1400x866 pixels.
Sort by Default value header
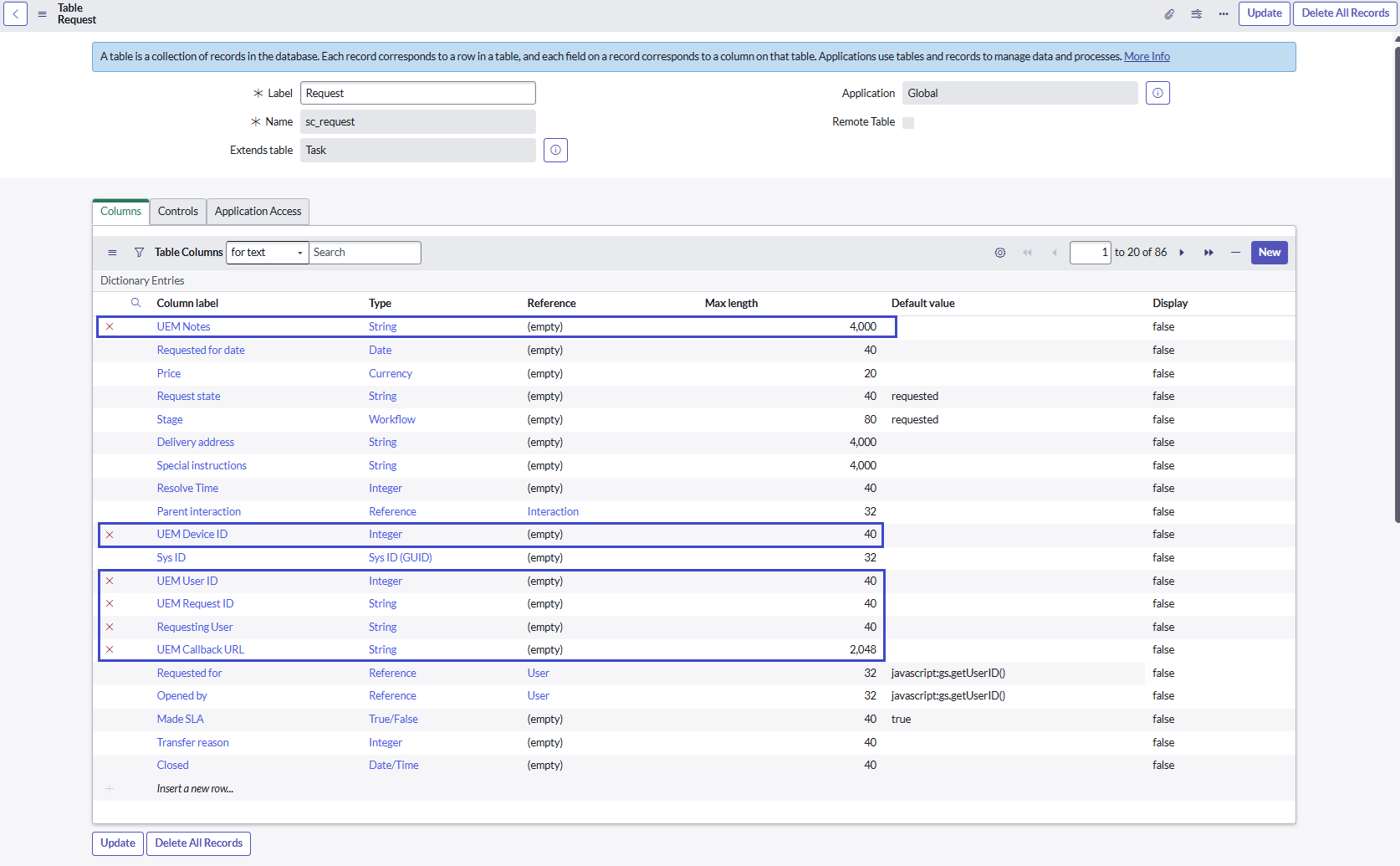[922, 304]
